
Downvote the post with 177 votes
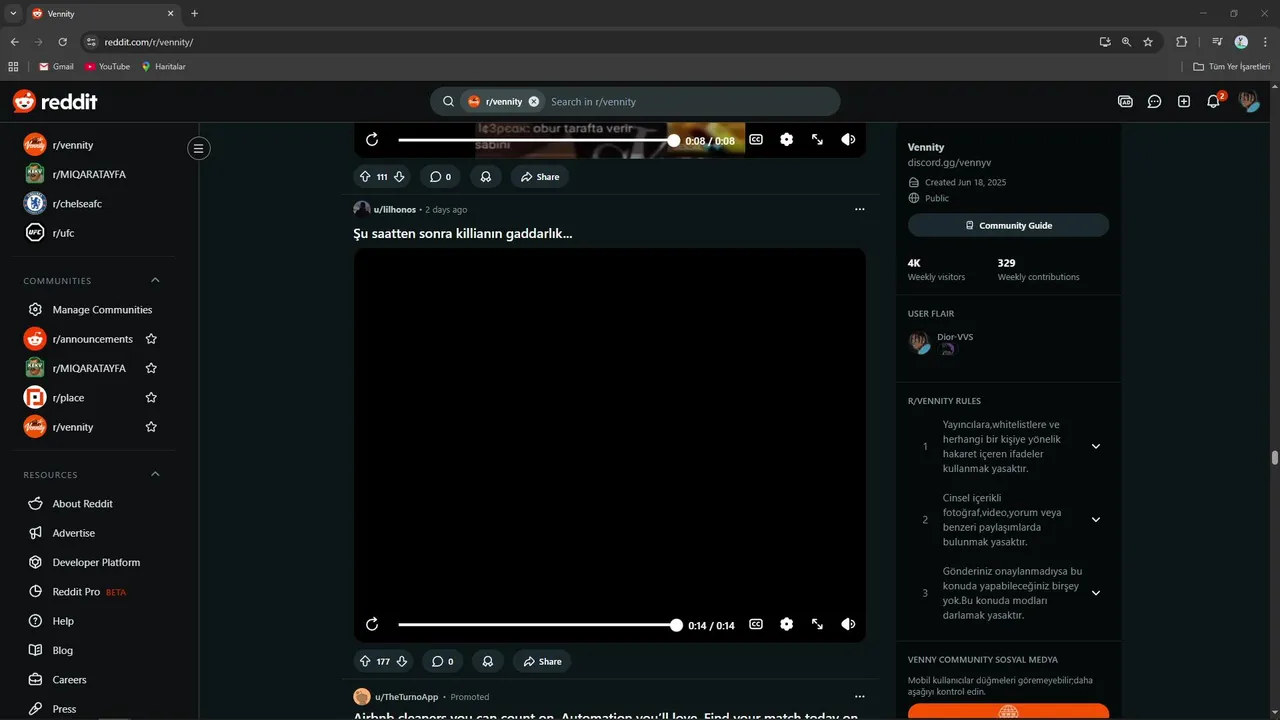click(x=402, y=661)
